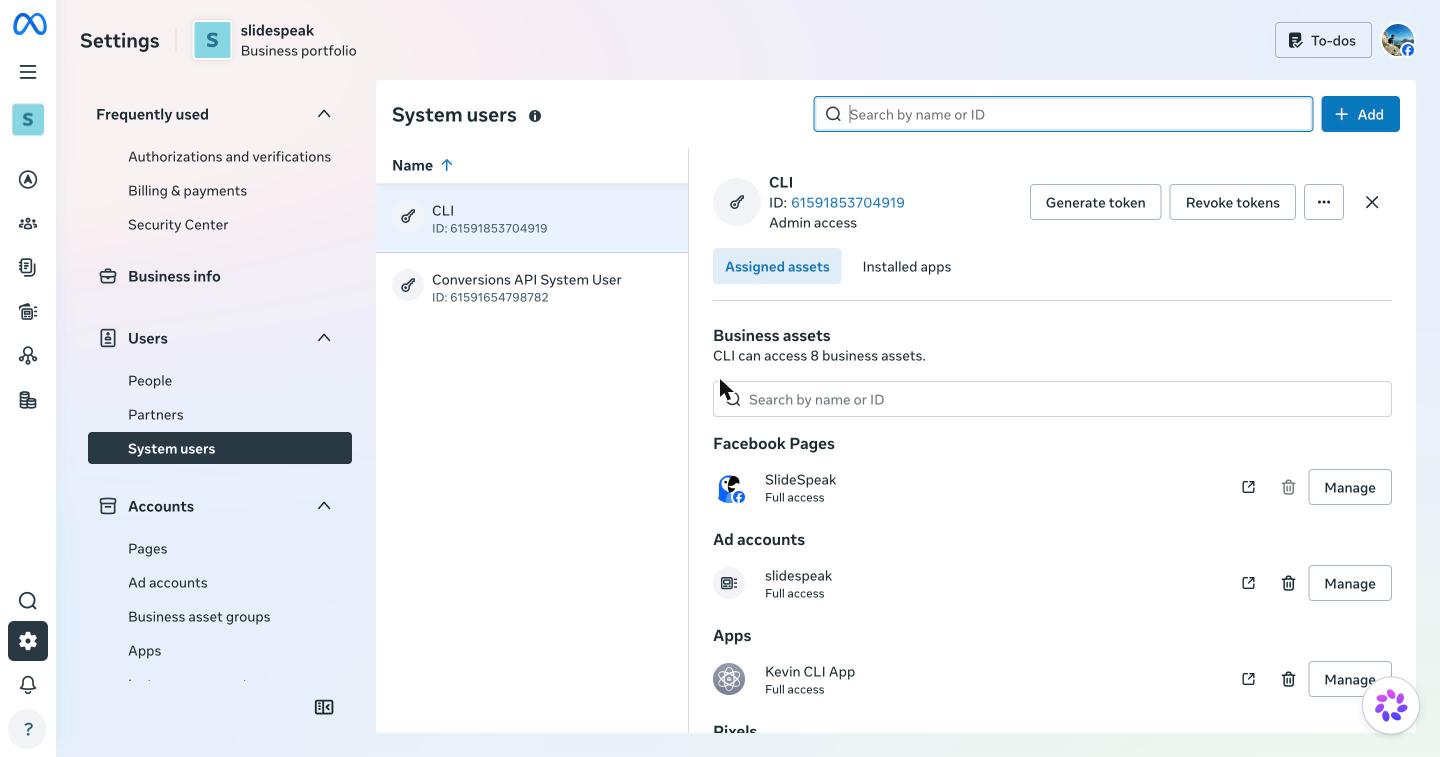Focus the business assets search field

pos(1052,399)
